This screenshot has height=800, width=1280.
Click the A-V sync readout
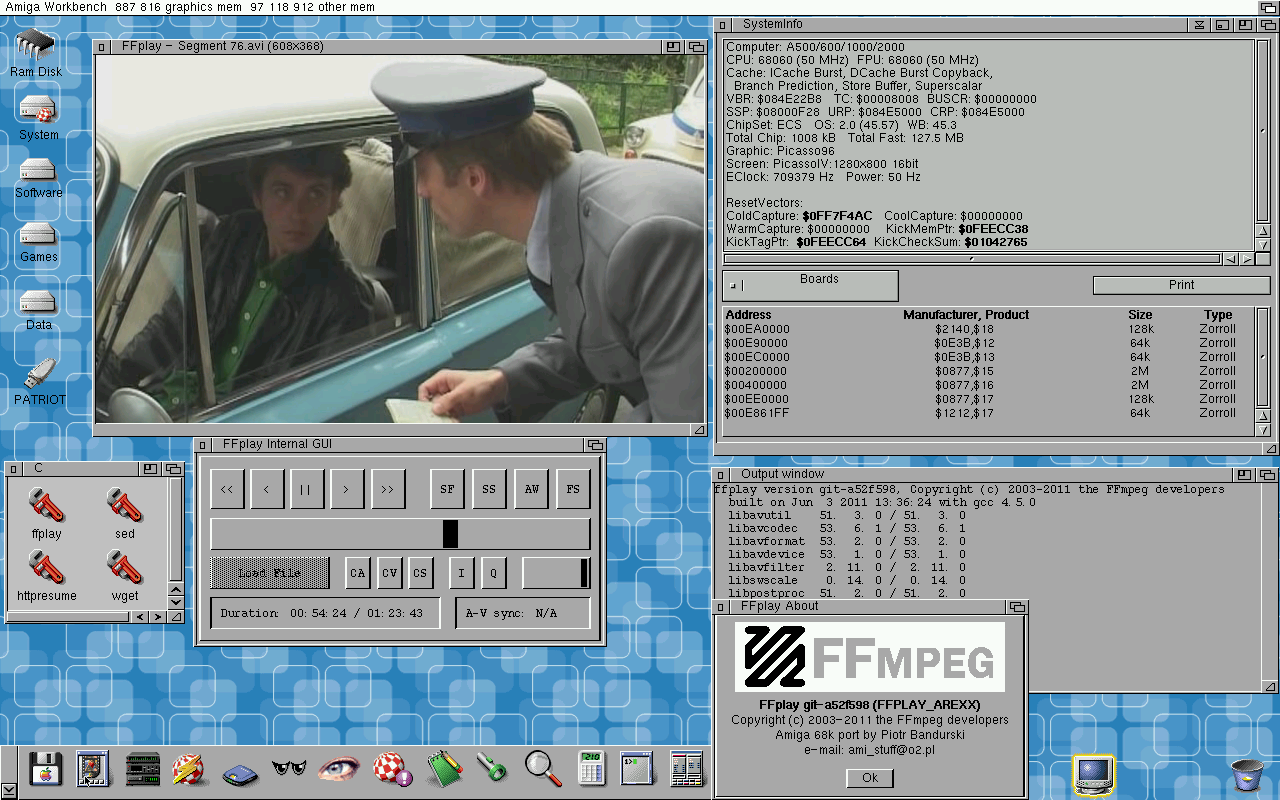[523, 613]
